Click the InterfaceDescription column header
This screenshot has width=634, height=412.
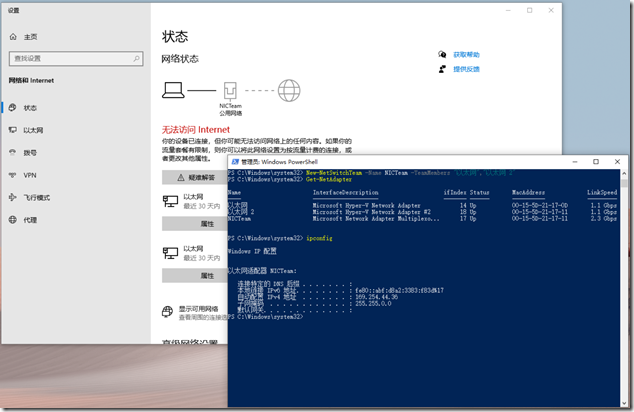[x=346, y=192]
